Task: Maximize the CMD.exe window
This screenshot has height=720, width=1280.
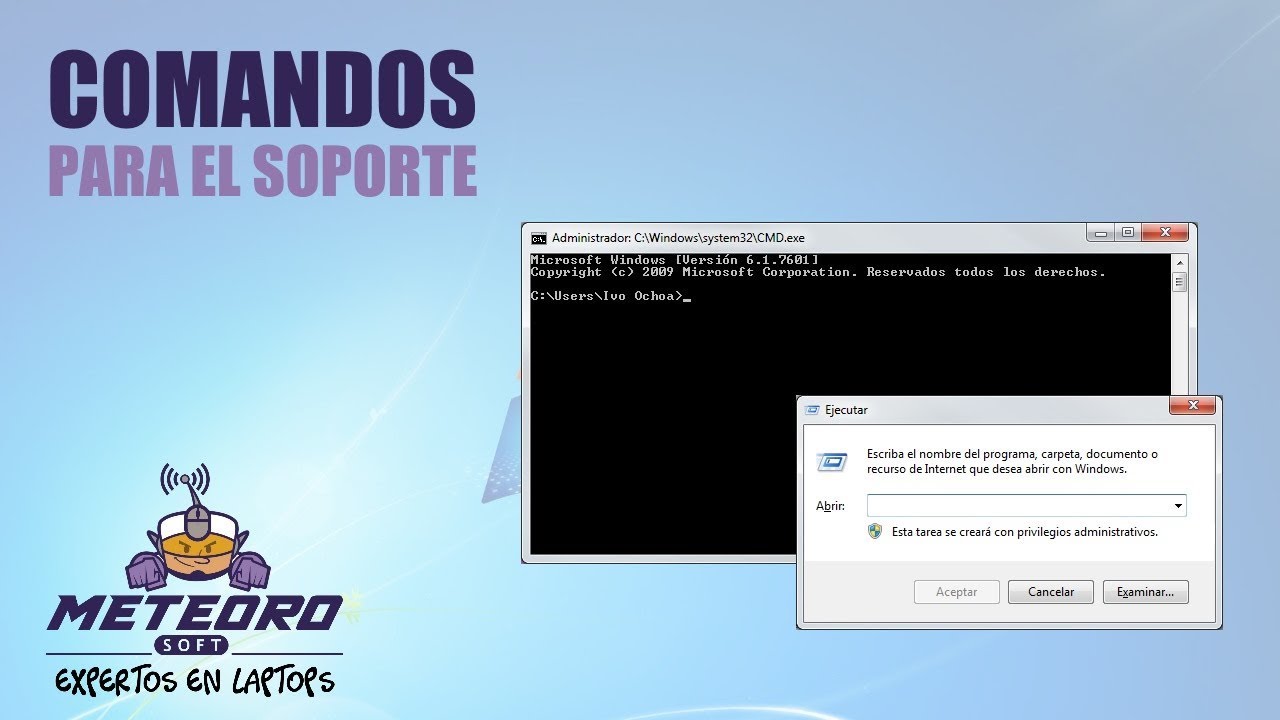Action: (x=1128, y=232)
